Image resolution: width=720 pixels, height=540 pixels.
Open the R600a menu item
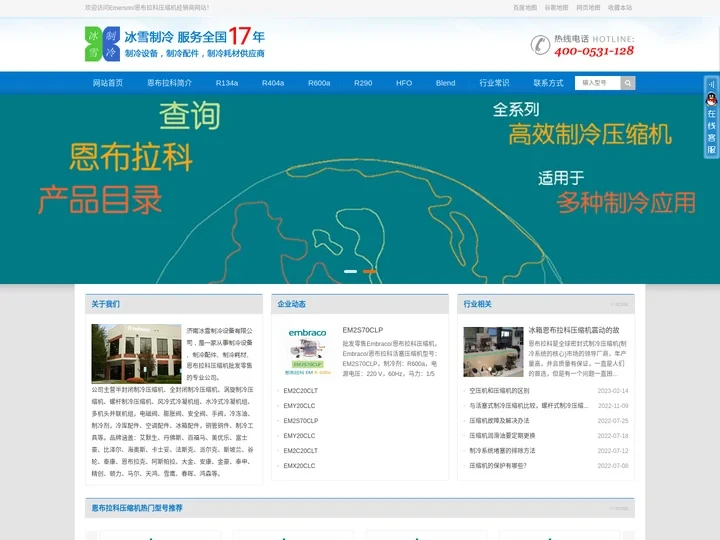pos(319,83)
